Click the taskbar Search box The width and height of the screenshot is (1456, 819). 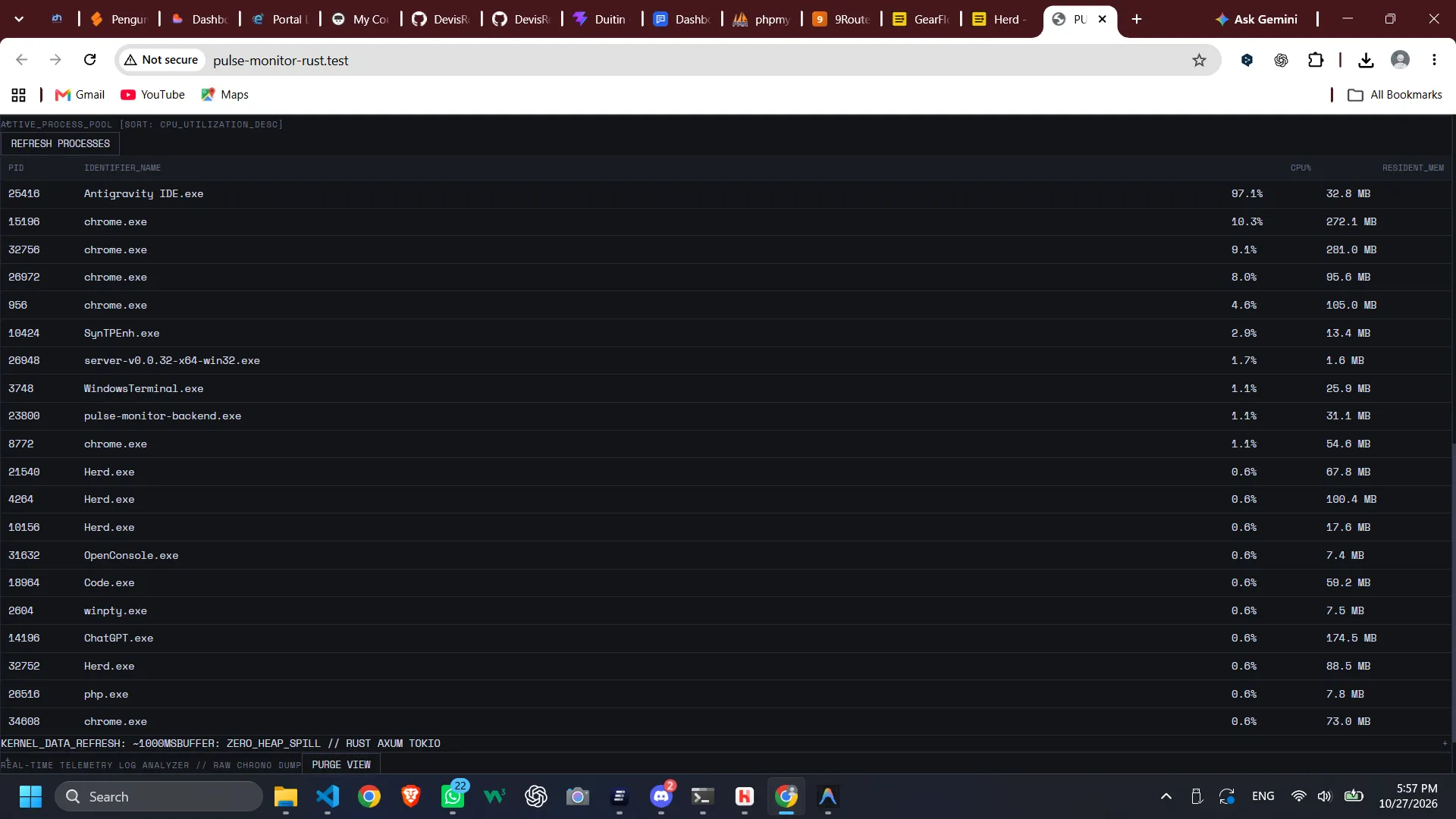[x=158, y=796]
